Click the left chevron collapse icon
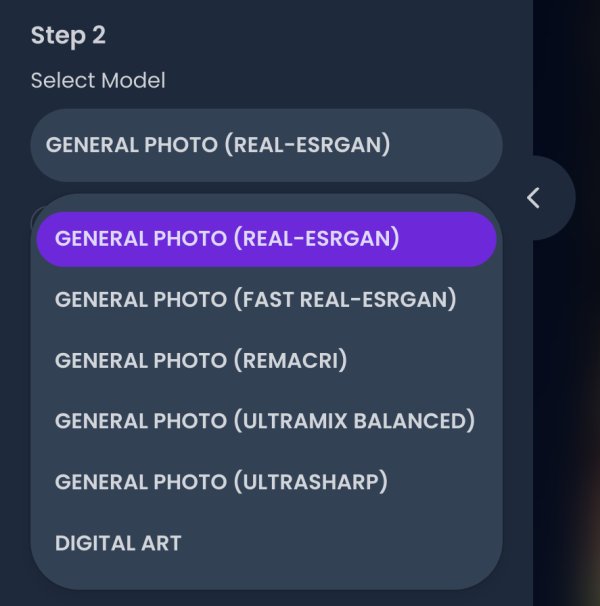 [x=534, y=198]
